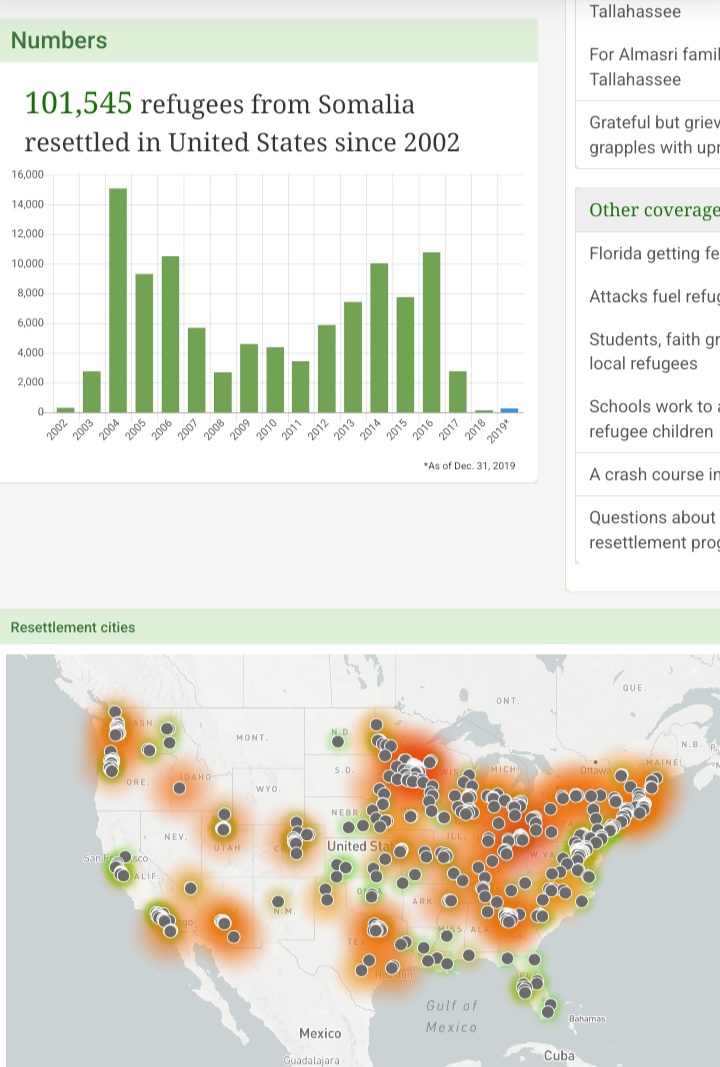720x1067 pixels.
Task: Click the North Dakota map marker
Action: point(376,725)
